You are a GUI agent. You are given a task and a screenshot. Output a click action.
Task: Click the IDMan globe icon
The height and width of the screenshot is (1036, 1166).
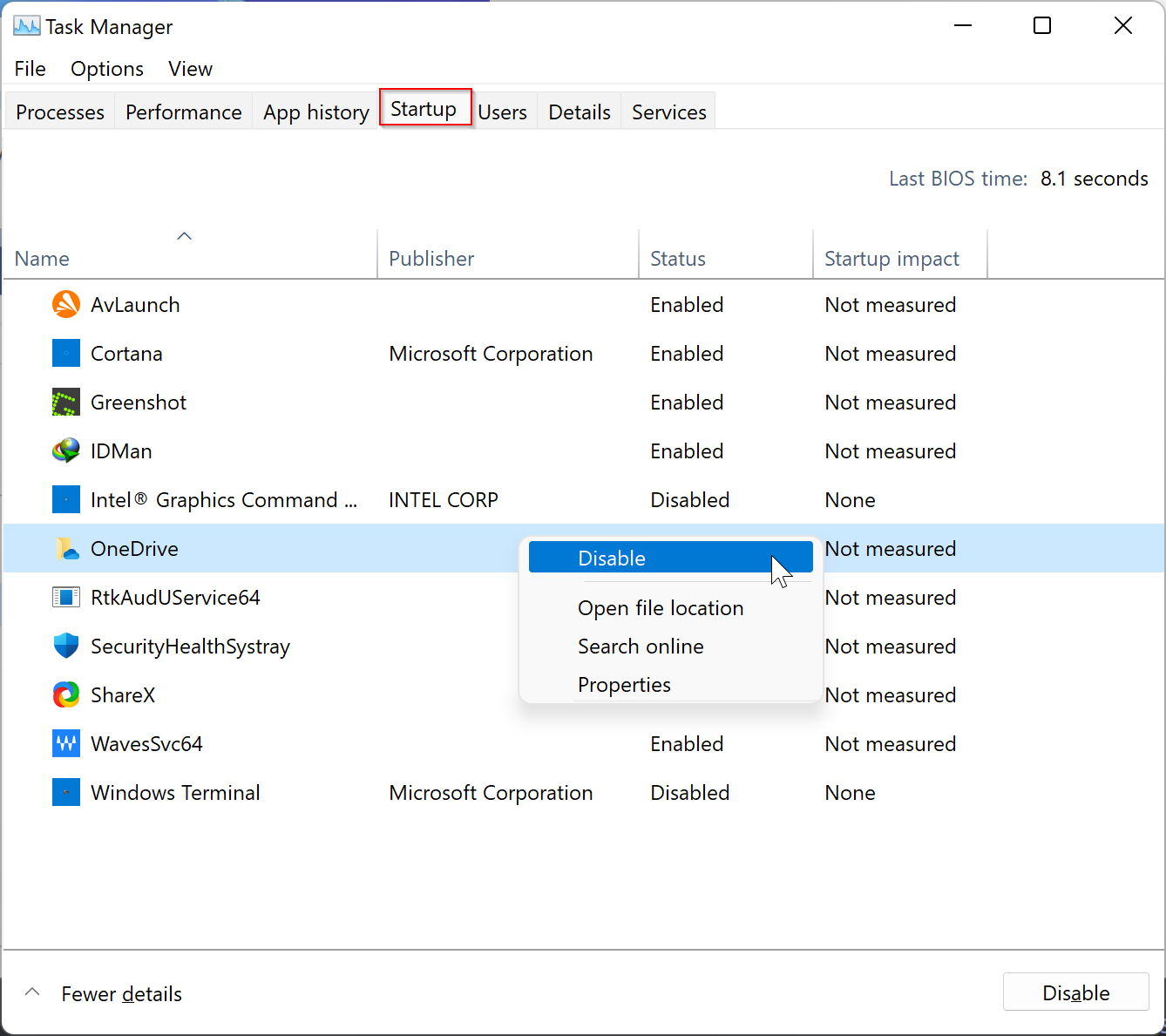[66, 450]
